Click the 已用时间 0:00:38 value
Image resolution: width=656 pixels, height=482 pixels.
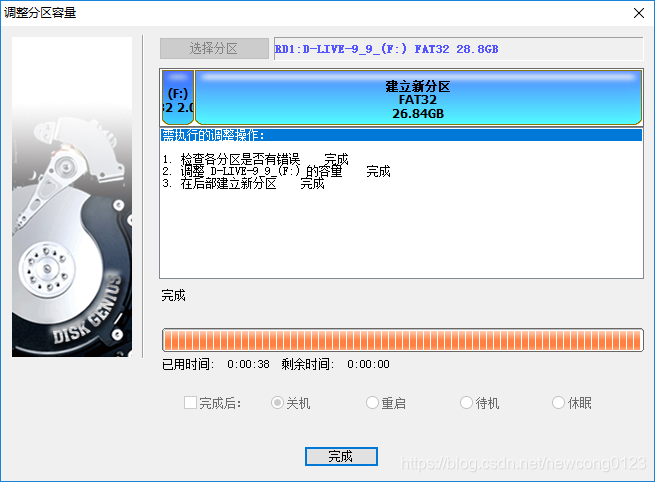pyautogui.click(x=249, y=364)
